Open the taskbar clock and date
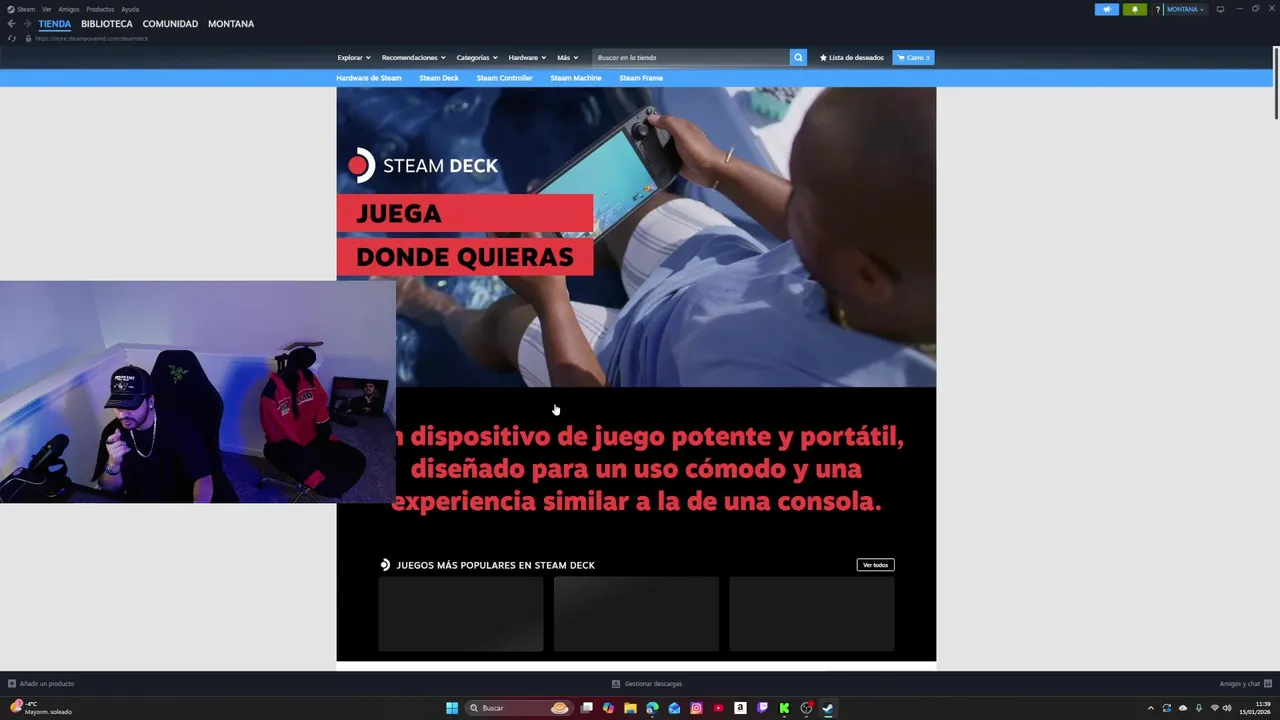The width and height of the screenshot is (1280, 720). pos(1255,708)
